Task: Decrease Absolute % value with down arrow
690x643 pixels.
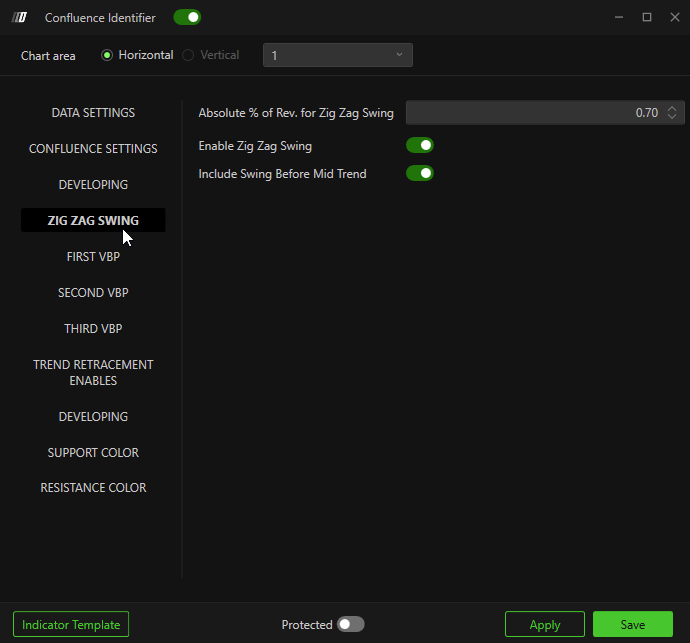Action: (672, 117)
